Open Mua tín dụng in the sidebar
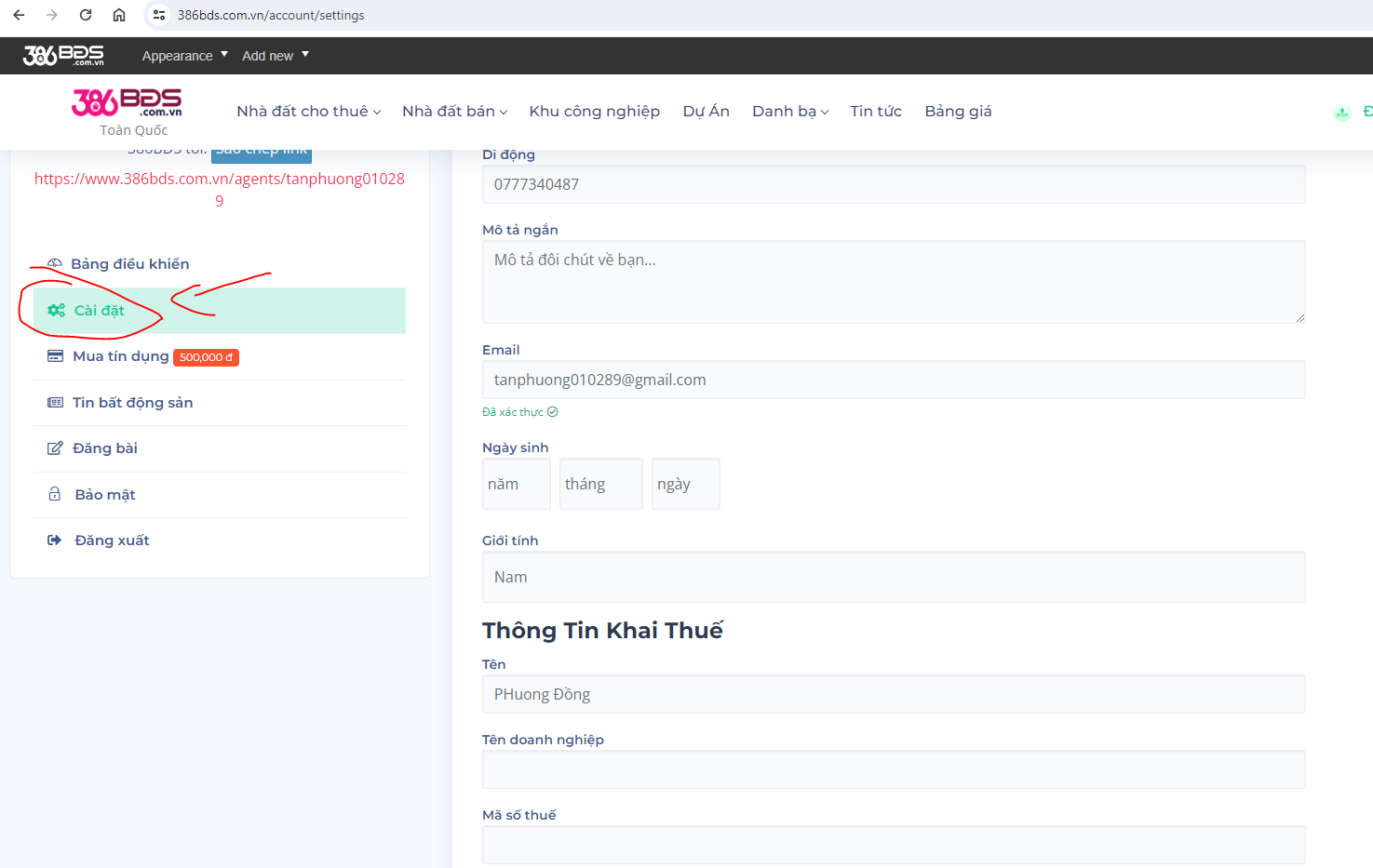Screen dimensions: 1373x868 [121, 356]
